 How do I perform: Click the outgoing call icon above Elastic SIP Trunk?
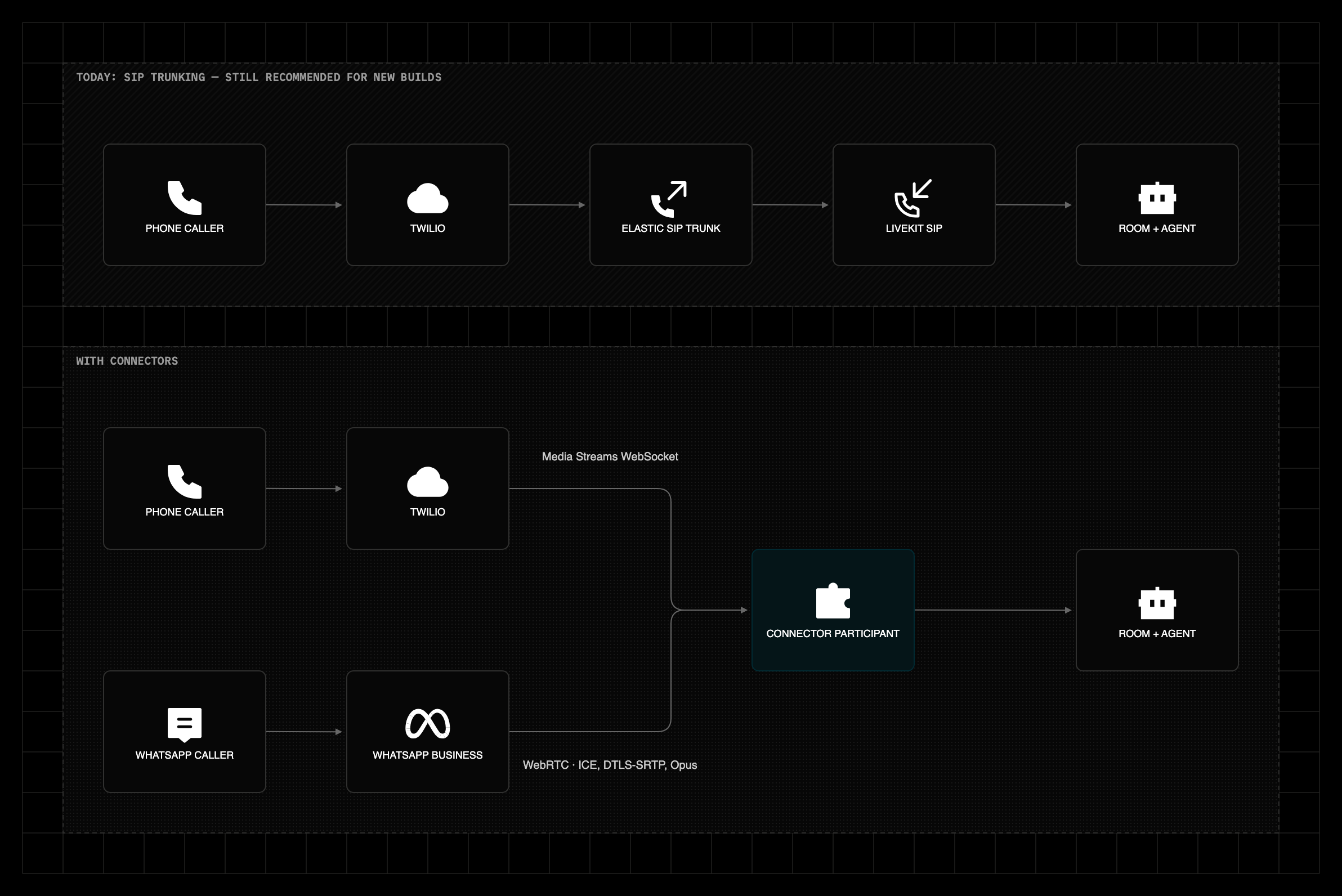point(669,199)
